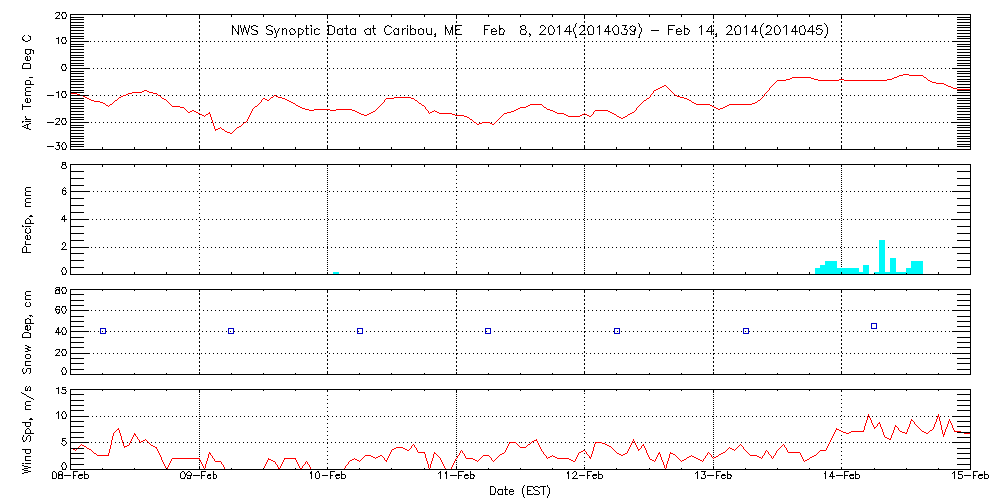
Task: Select the "09-Feb" date label
Action: (x=199, y=477)
